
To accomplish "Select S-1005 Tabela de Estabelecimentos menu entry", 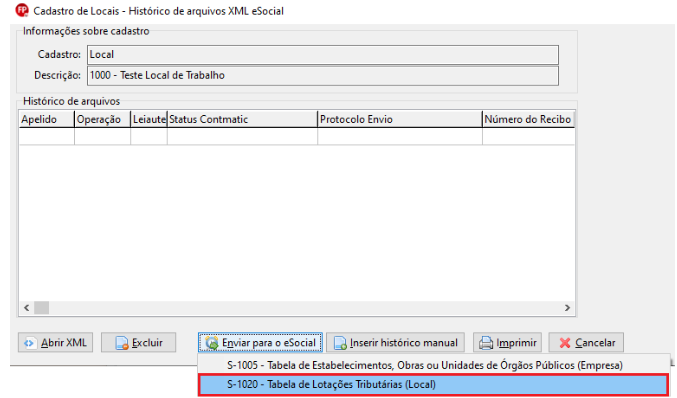I will tap(433, 365).
